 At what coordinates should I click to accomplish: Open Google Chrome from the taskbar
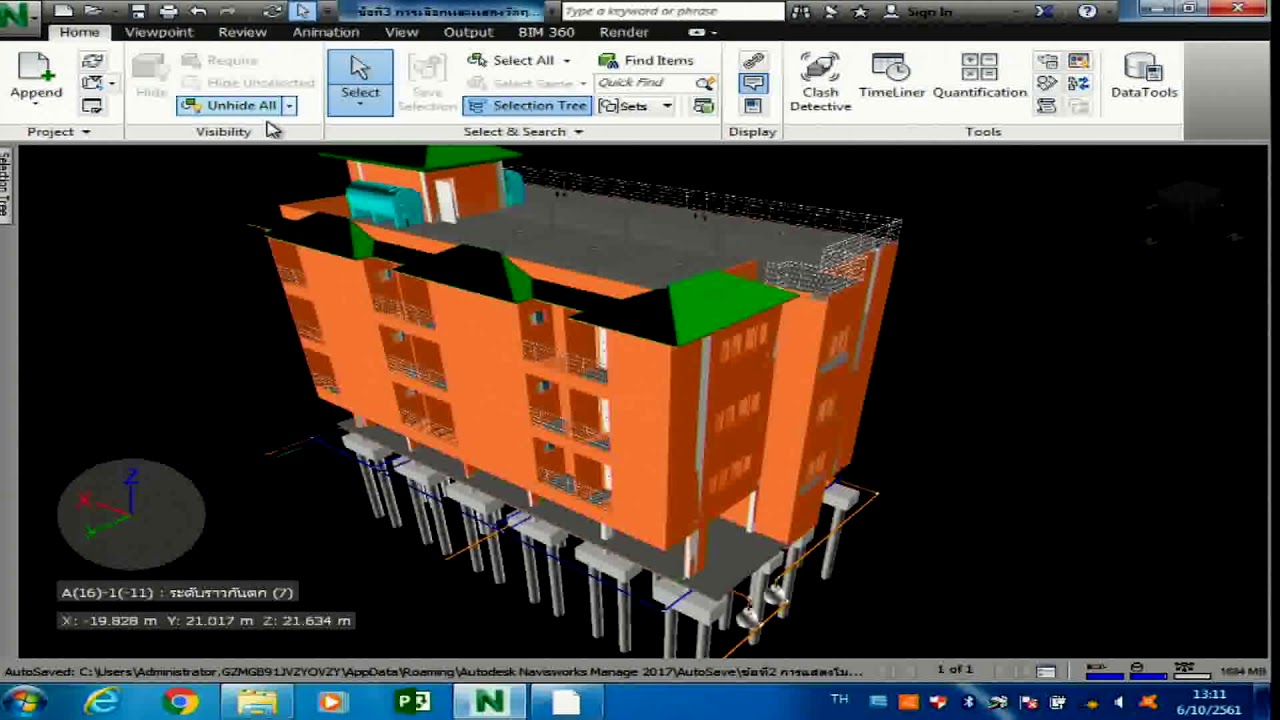coord(180,702)
